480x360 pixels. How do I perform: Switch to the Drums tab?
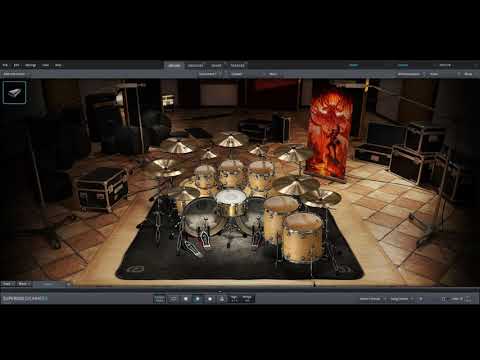coord(174,66)
